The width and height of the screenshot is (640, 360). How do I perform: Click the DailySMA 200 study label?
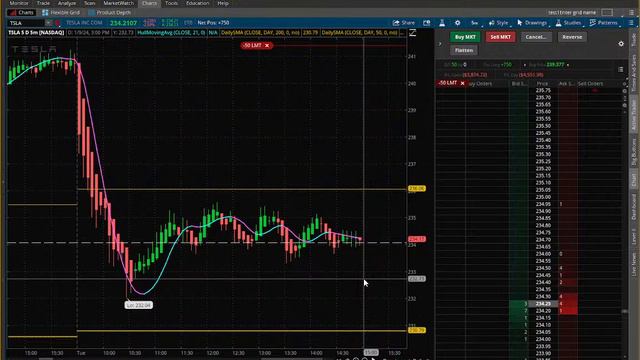coord(261,33)
